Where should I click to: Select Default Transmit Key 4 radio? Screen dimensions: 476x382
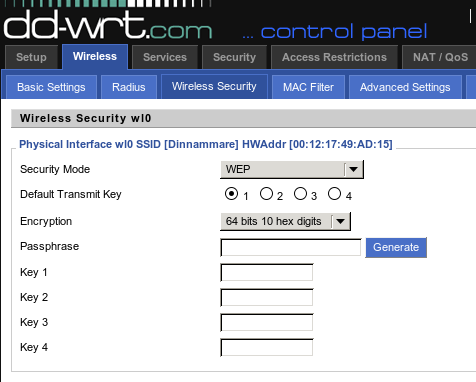tap(334, 194)
